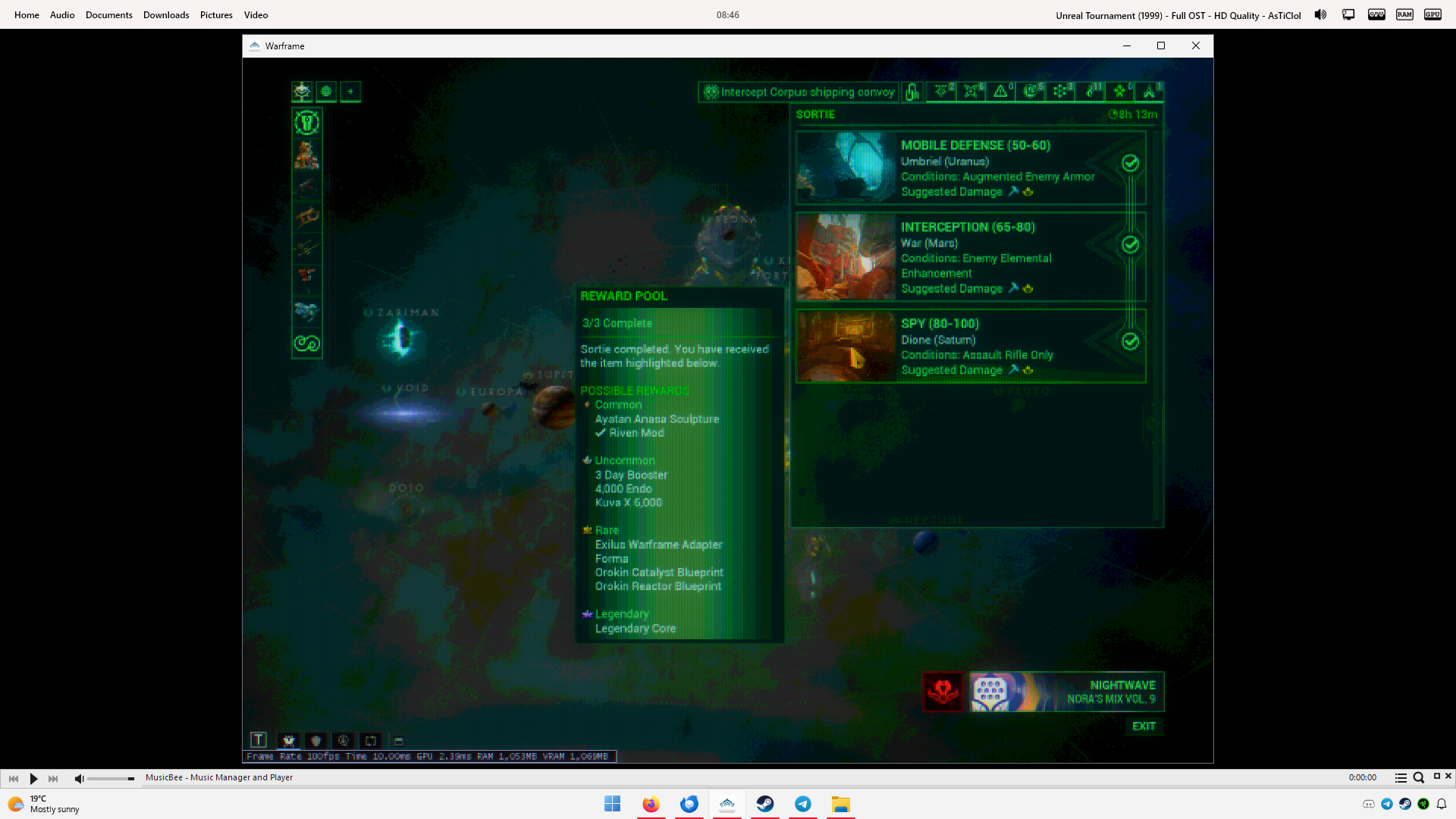Click Ayatan Anasa Sculpture in possible rewards
This screenshot has height=819, width=1456.
[657, 419]
